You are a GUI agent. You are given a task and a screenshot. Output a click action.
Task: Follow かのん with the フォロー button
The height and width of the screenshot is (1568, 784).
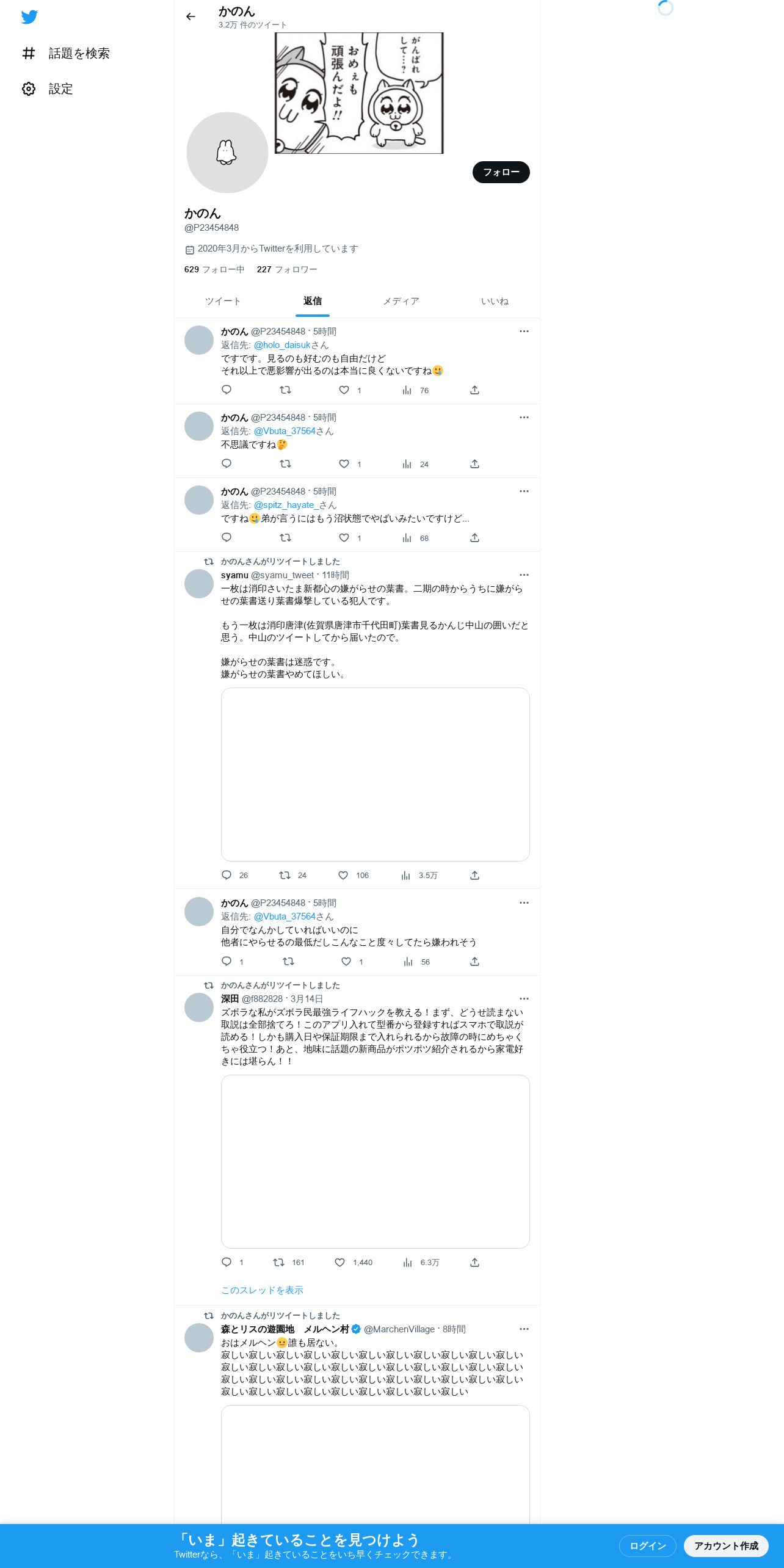501,172
